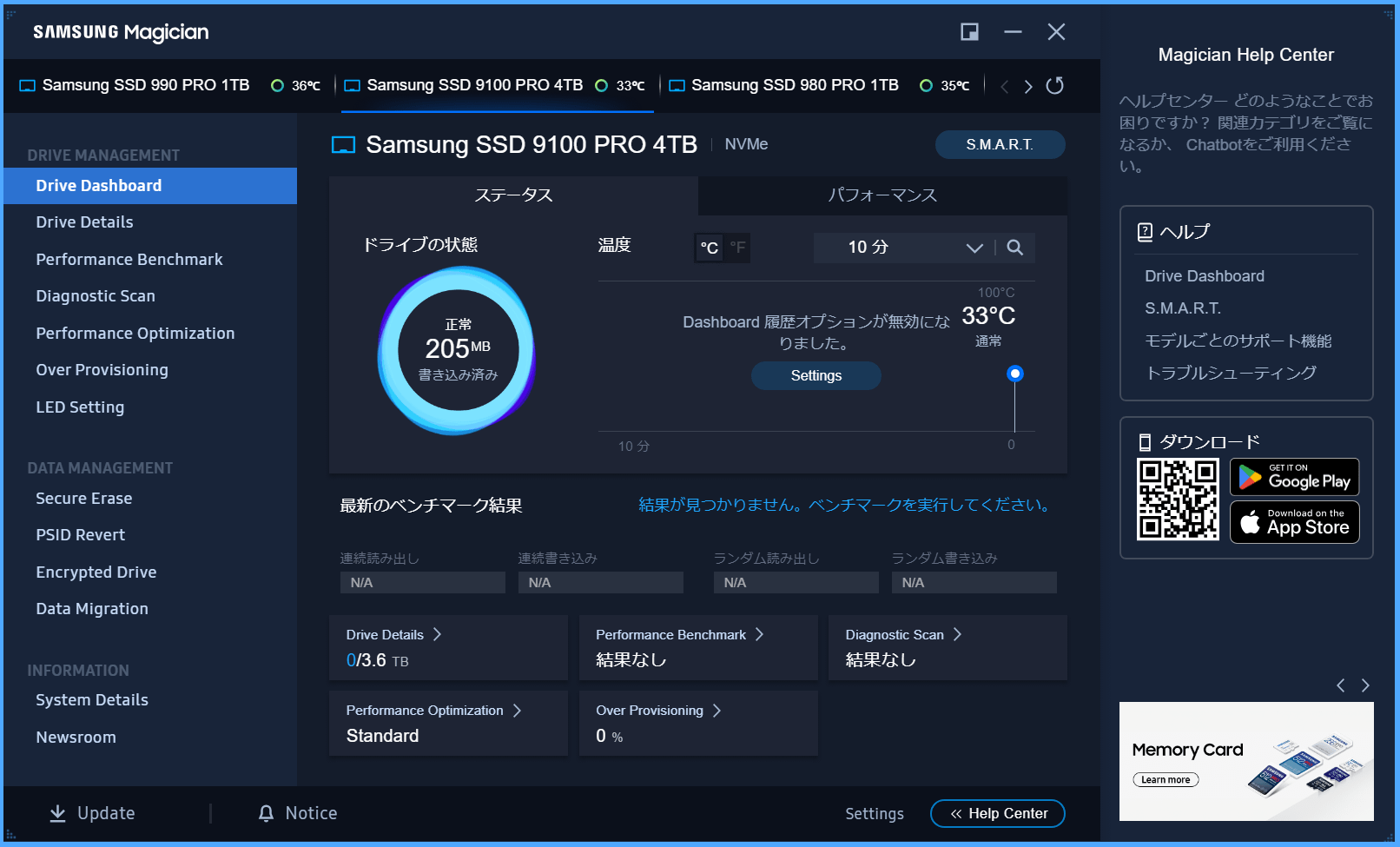Click the drive icon beside the Samsung SSD 9100 PRO 4TB heading
This screenshot has width=1400, height=847.
[x=344, y=145]
